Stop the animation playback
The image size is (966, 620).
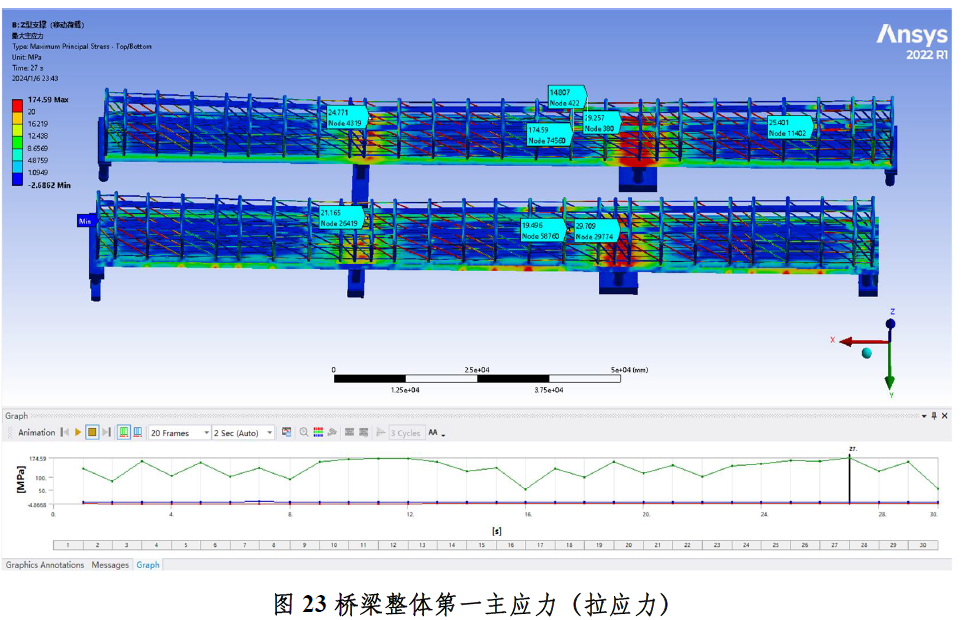[x=91, y=433]
